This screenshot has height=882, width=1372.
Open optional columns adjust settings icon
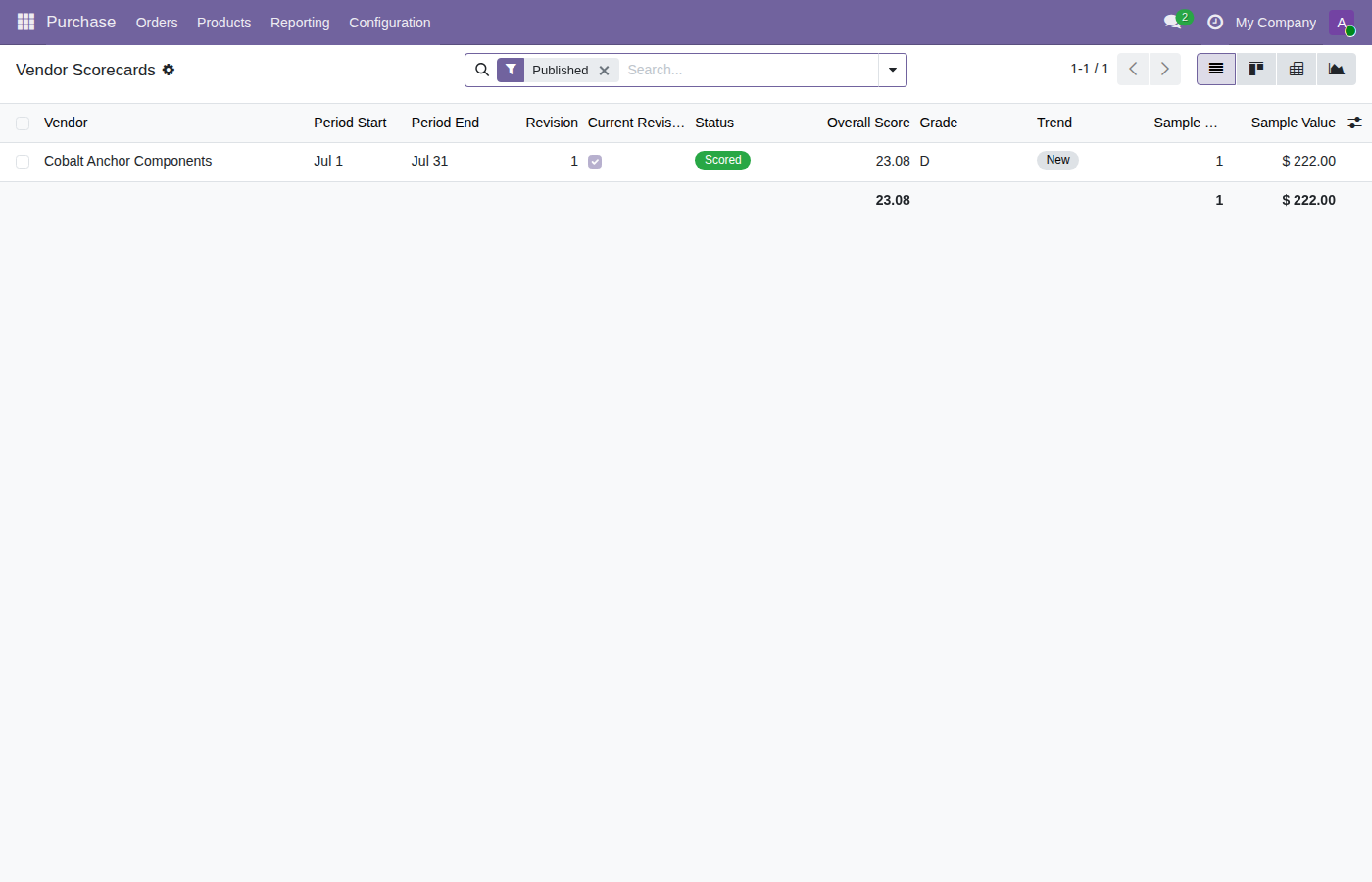point(1354,122)
